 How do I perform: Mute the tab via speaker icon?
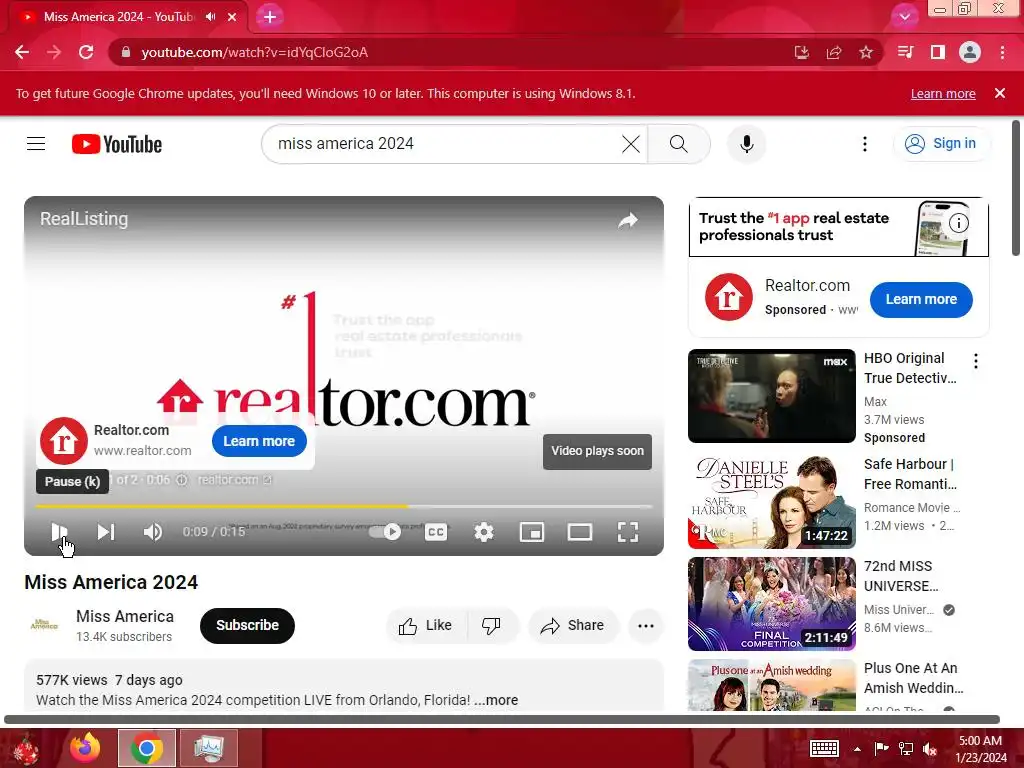(210, 17)
